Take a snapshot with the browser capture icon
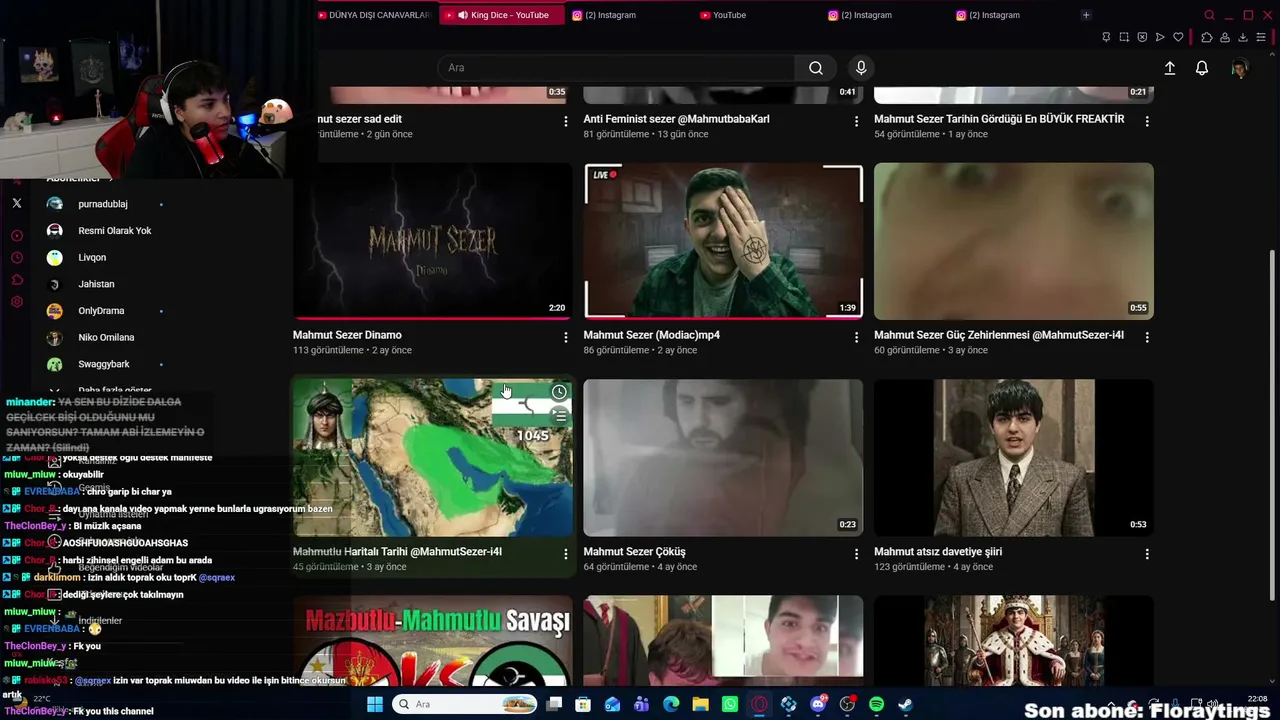This screenshot has height=720, width=1280. click(x=1124, y=37)
